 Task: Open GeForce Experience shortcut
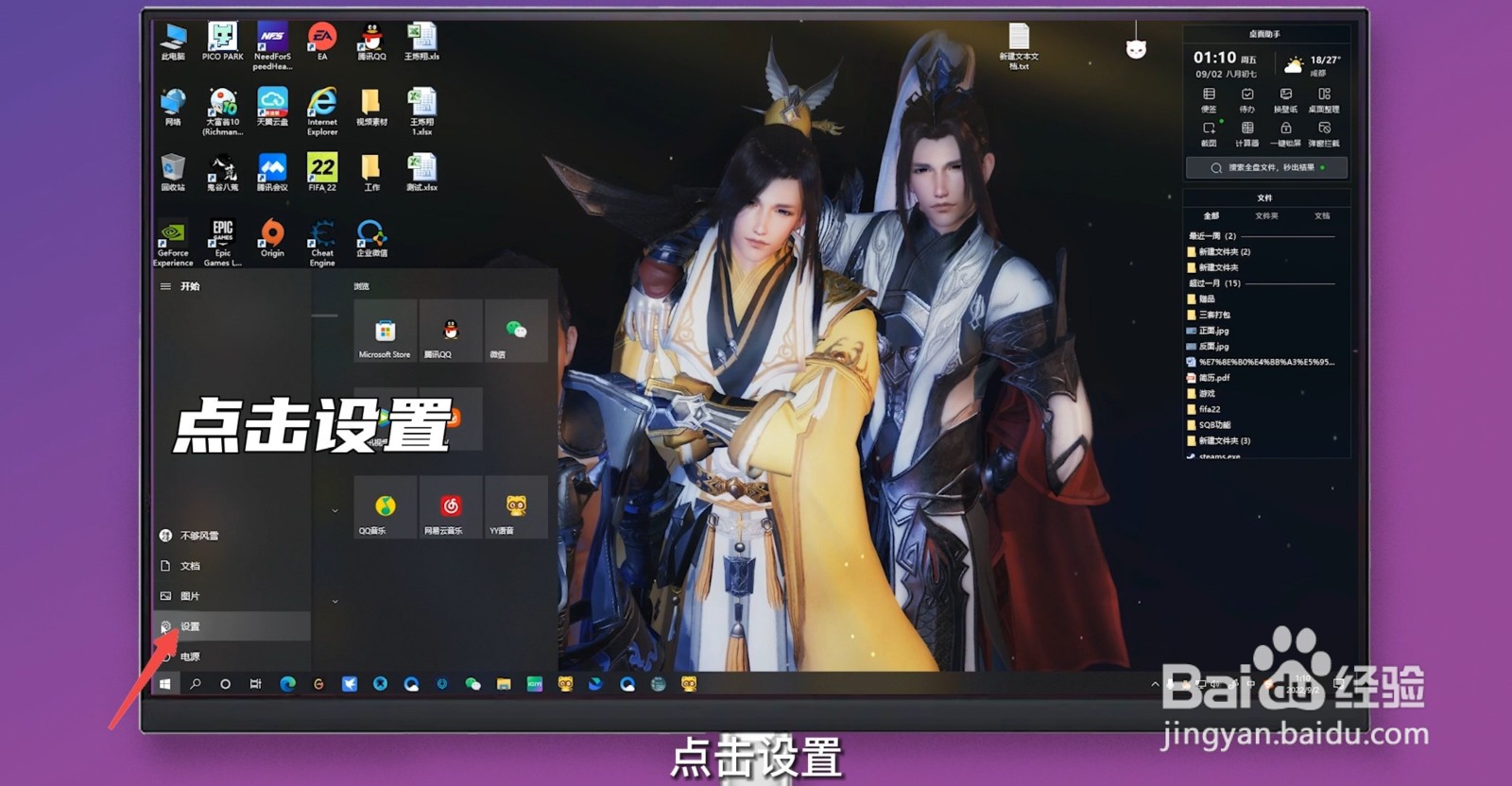[173, 243]
